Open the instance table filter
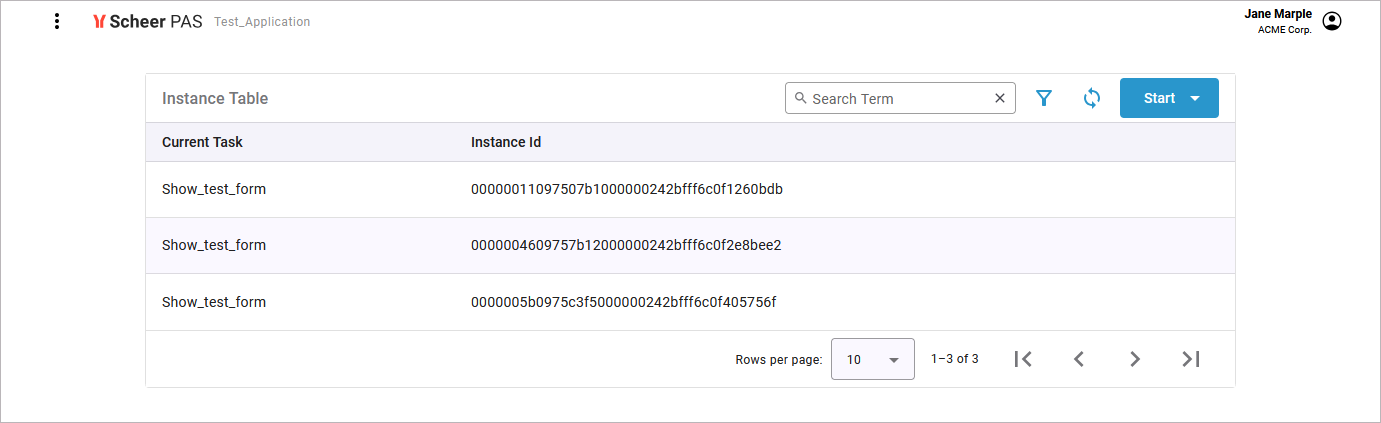Viewport: 1381px width, 423px height. click(1044, 98)
